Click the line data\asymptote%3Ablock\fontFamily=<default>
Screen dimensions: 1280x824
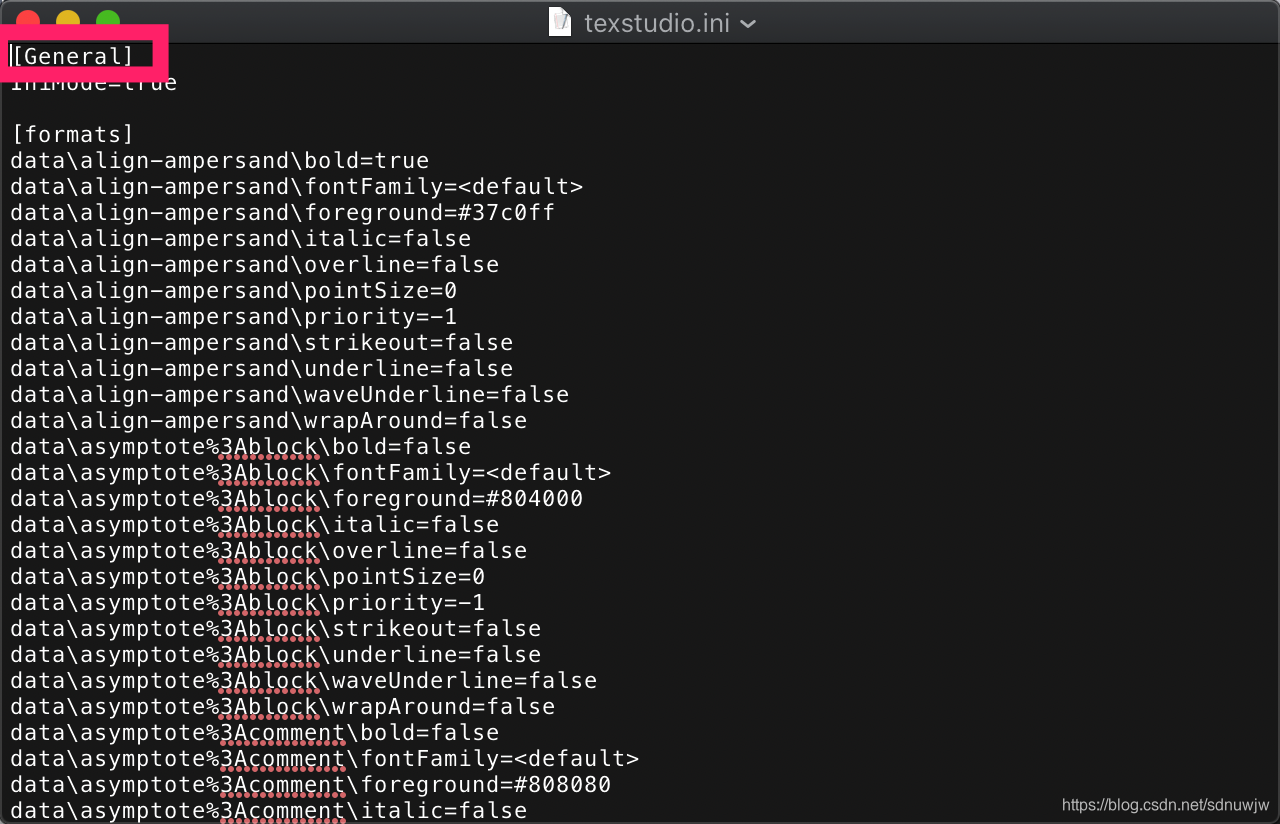click(x=311, y=473)
